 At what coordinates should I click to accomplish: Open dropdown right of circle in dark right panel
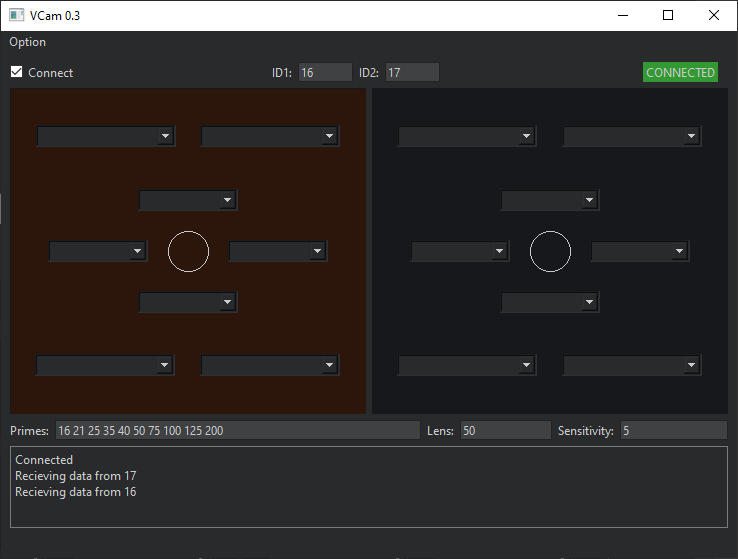640,251
